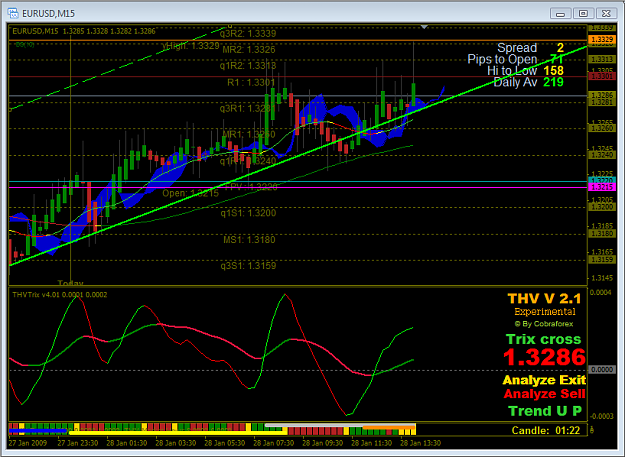Click the Spread label
Screen dimensions: 625x457
(517, 48)
